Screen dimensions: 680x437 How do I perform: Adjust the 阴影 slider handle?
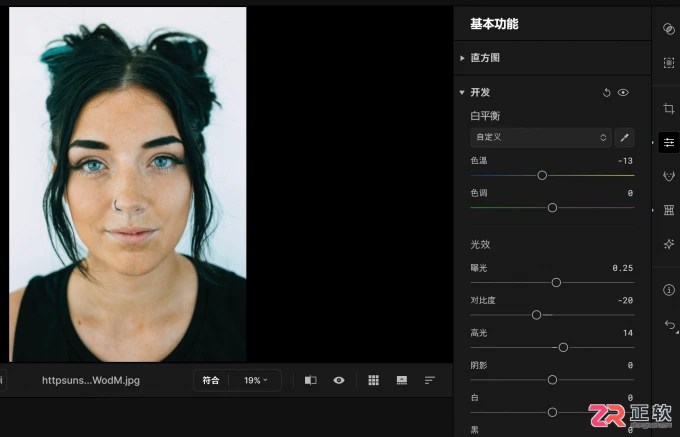[552, 380]
